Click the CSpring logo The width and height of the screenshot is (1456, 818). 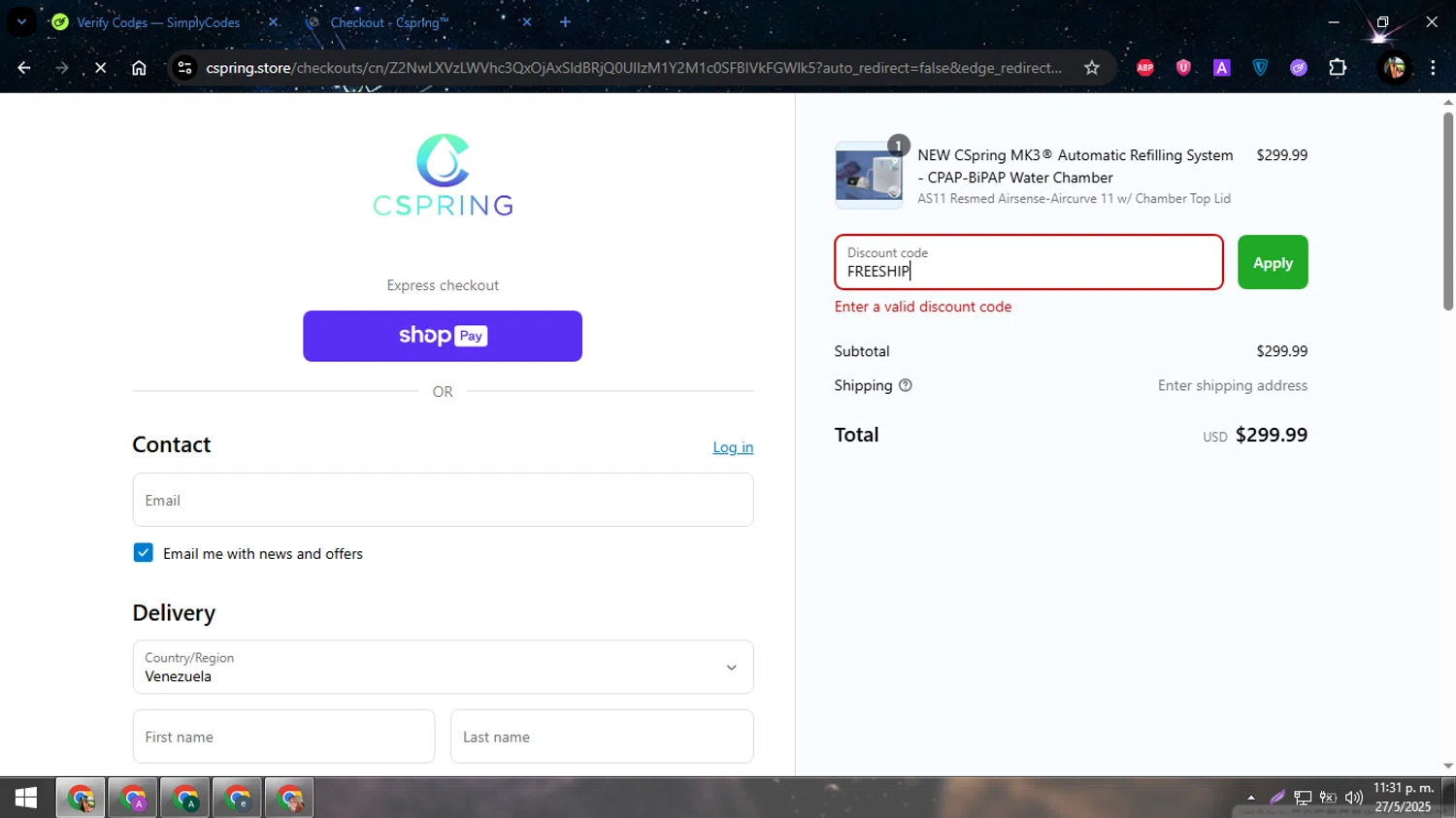(443, 175)
